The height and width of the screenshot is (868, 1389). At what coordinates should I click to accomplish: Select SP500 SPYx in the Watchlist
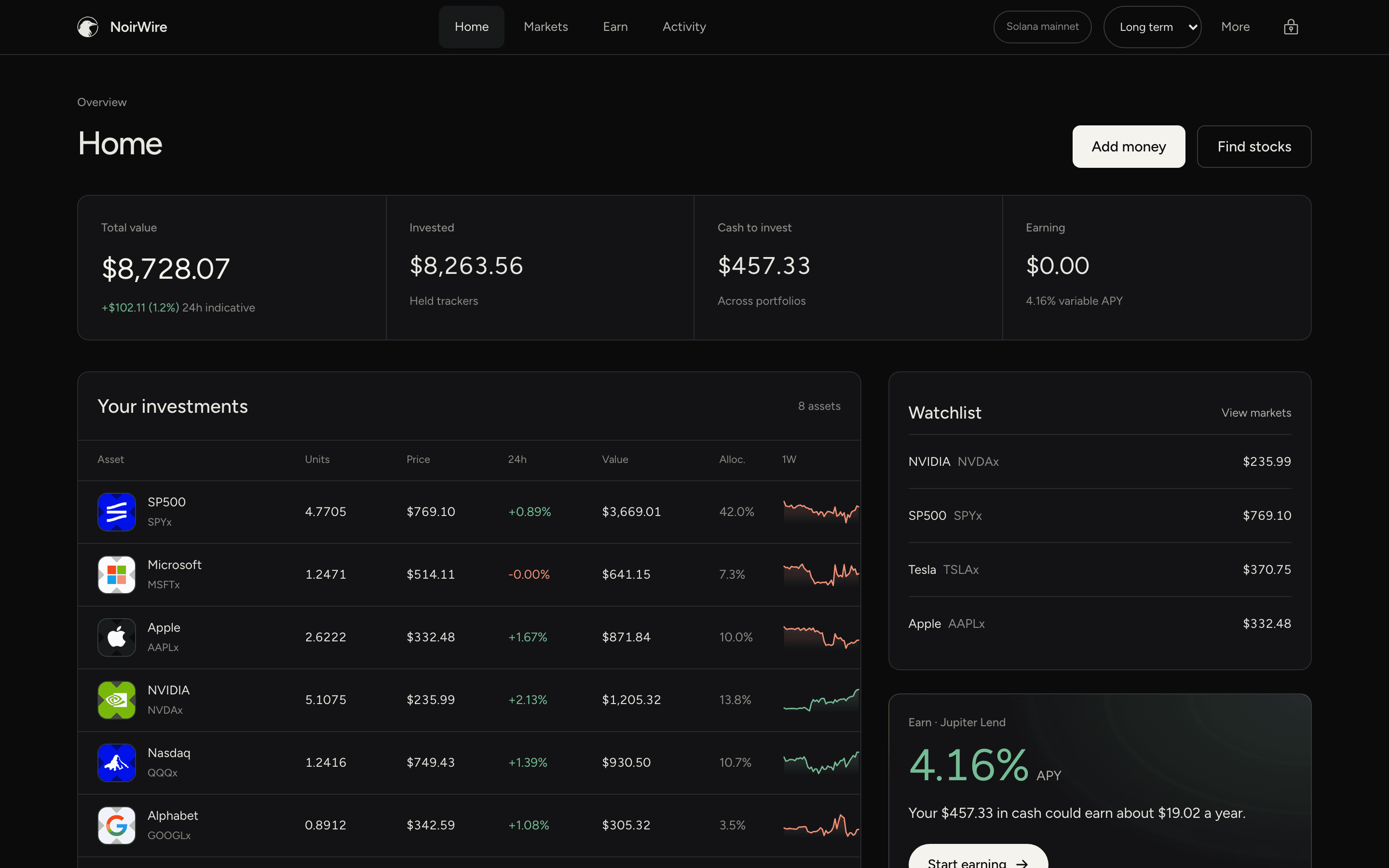[x=1100, y=515]
